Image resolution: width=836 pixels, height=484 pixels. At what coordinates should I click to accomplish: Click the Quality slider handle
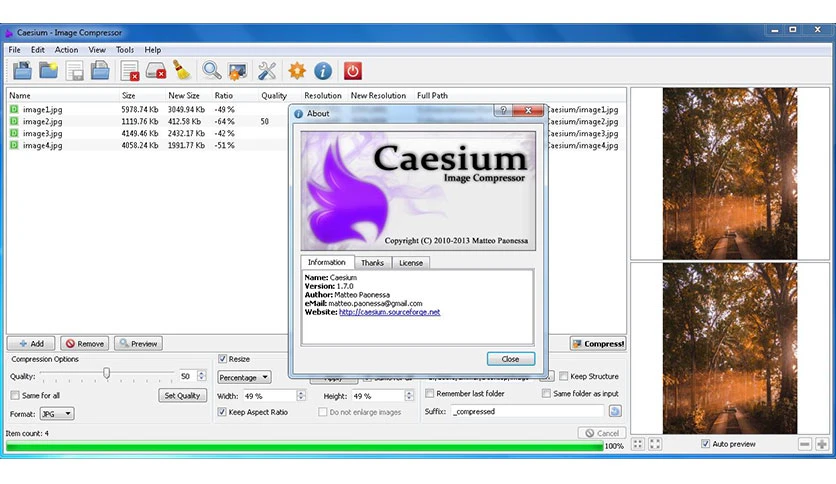pyautogui.click(x=107, y=373)
